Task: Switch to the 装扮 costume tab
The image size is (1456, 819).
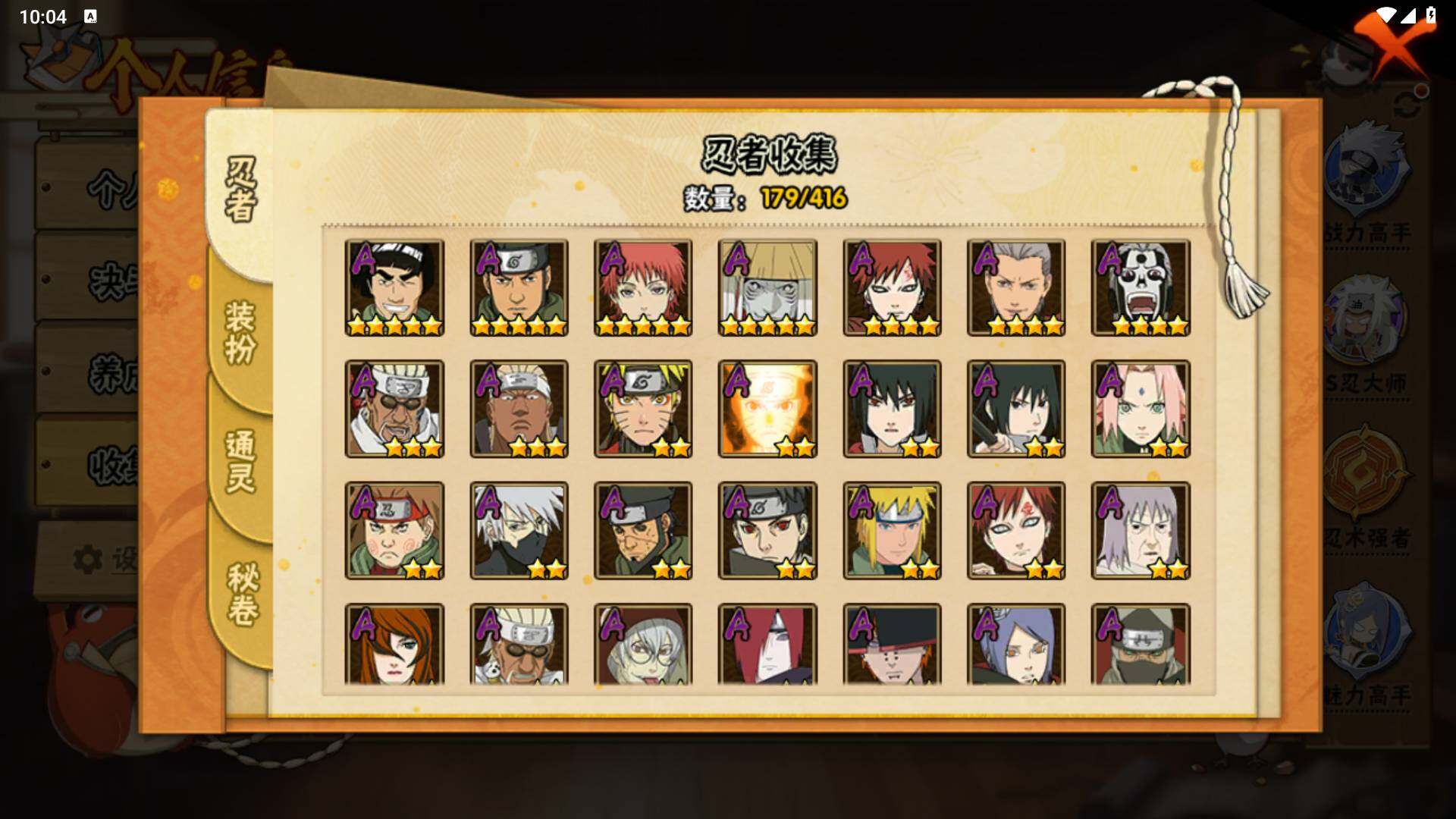Action: coord(240,332)
